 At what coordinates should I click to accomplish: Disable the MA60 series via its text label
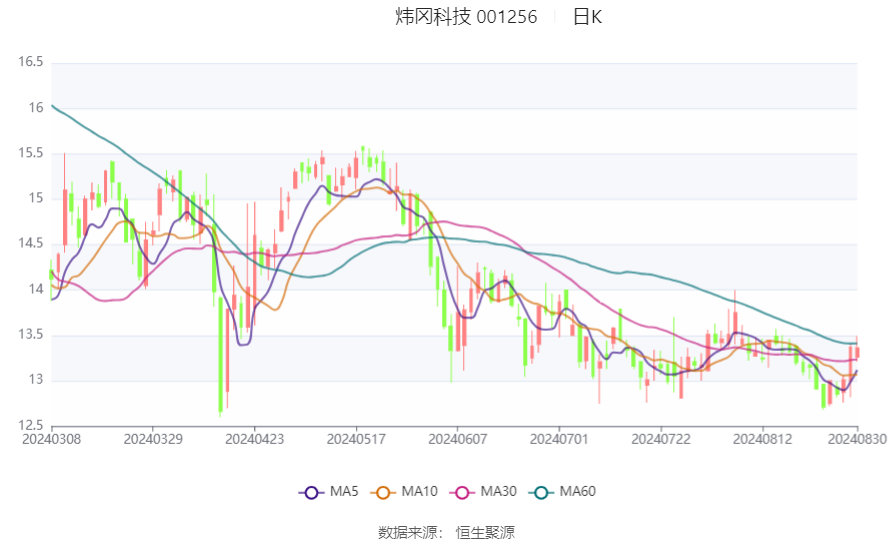(577, 492)
